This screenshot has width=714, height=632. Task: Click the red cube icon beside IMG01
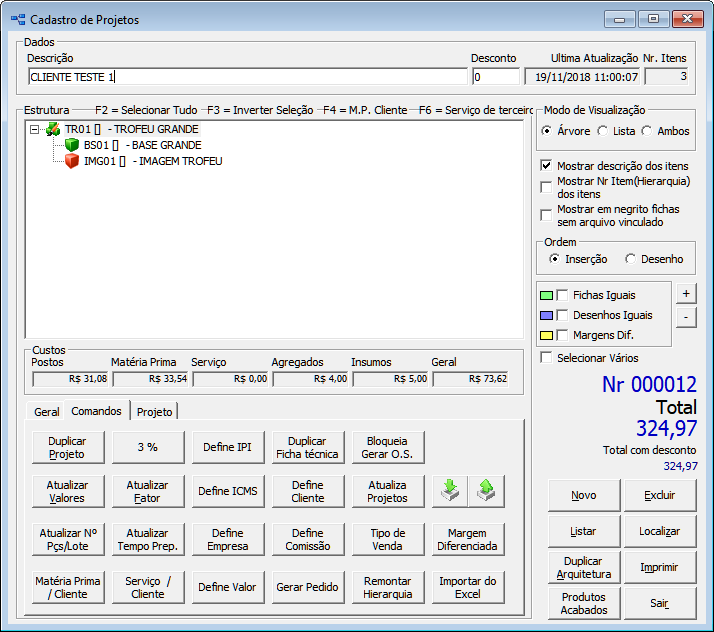pos(72,161)
